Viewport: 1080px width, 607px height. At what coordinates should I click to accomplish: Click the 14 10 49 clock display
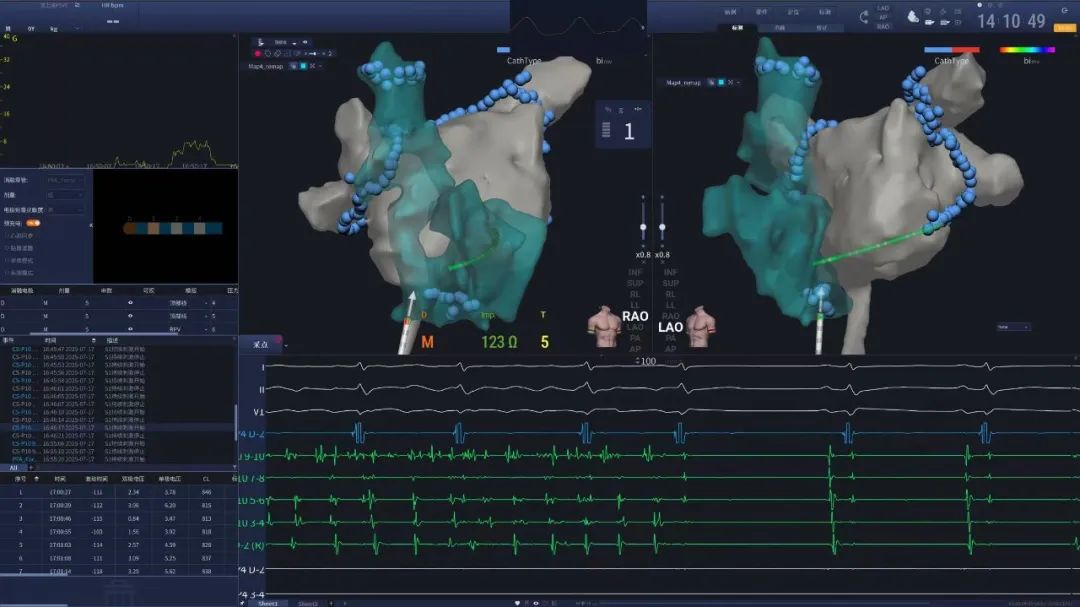tap(1011, 21)
